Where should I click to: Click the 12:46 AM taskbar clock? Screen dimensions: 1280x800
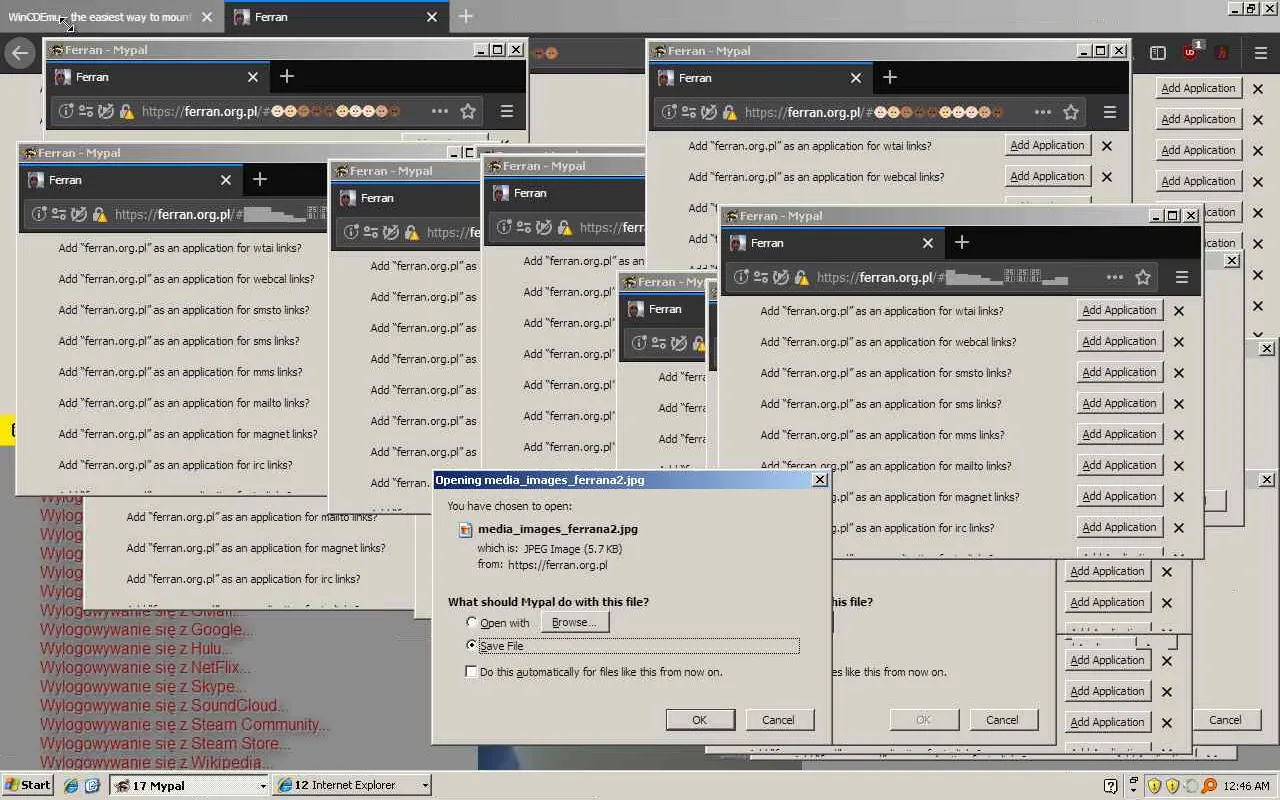pyautogui.click(x=1246, y=785)
